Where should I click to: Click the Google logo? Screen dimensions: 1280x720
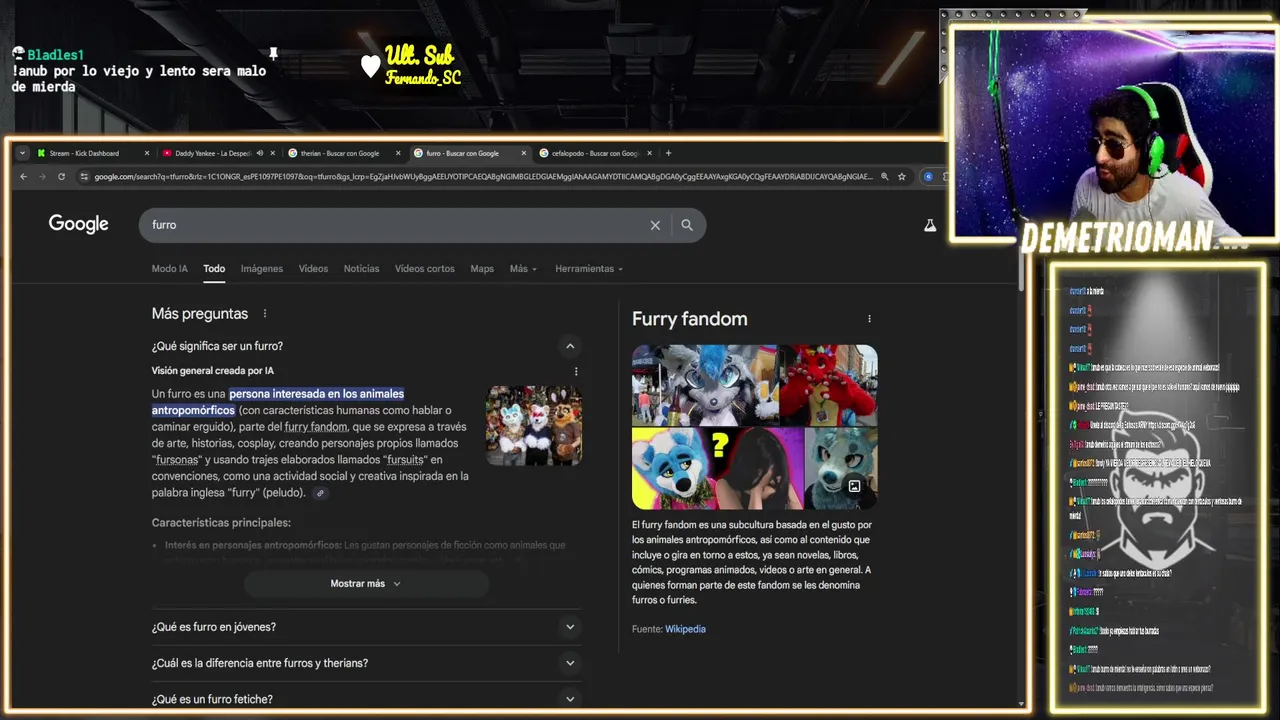[x=79, y=224]
